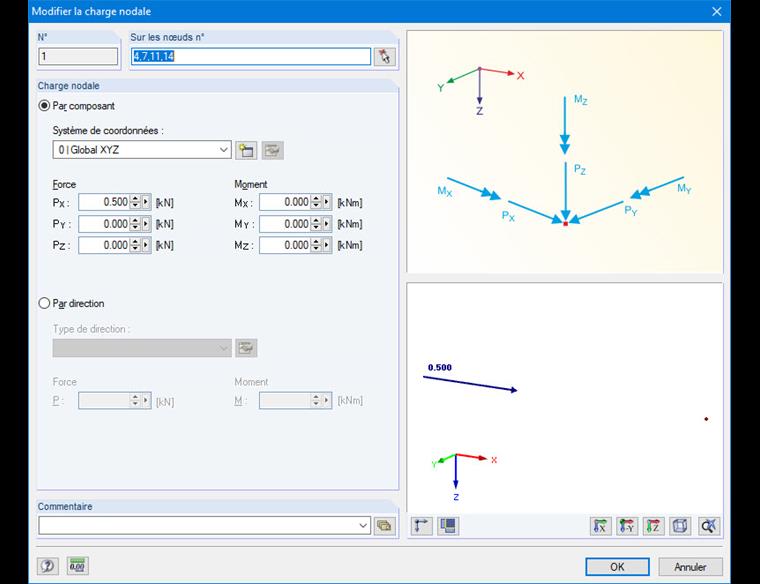Viewport: 760px width, 584px height.
Task: Toggle axis display icon under preview
Action: click(x=421, y=526)
